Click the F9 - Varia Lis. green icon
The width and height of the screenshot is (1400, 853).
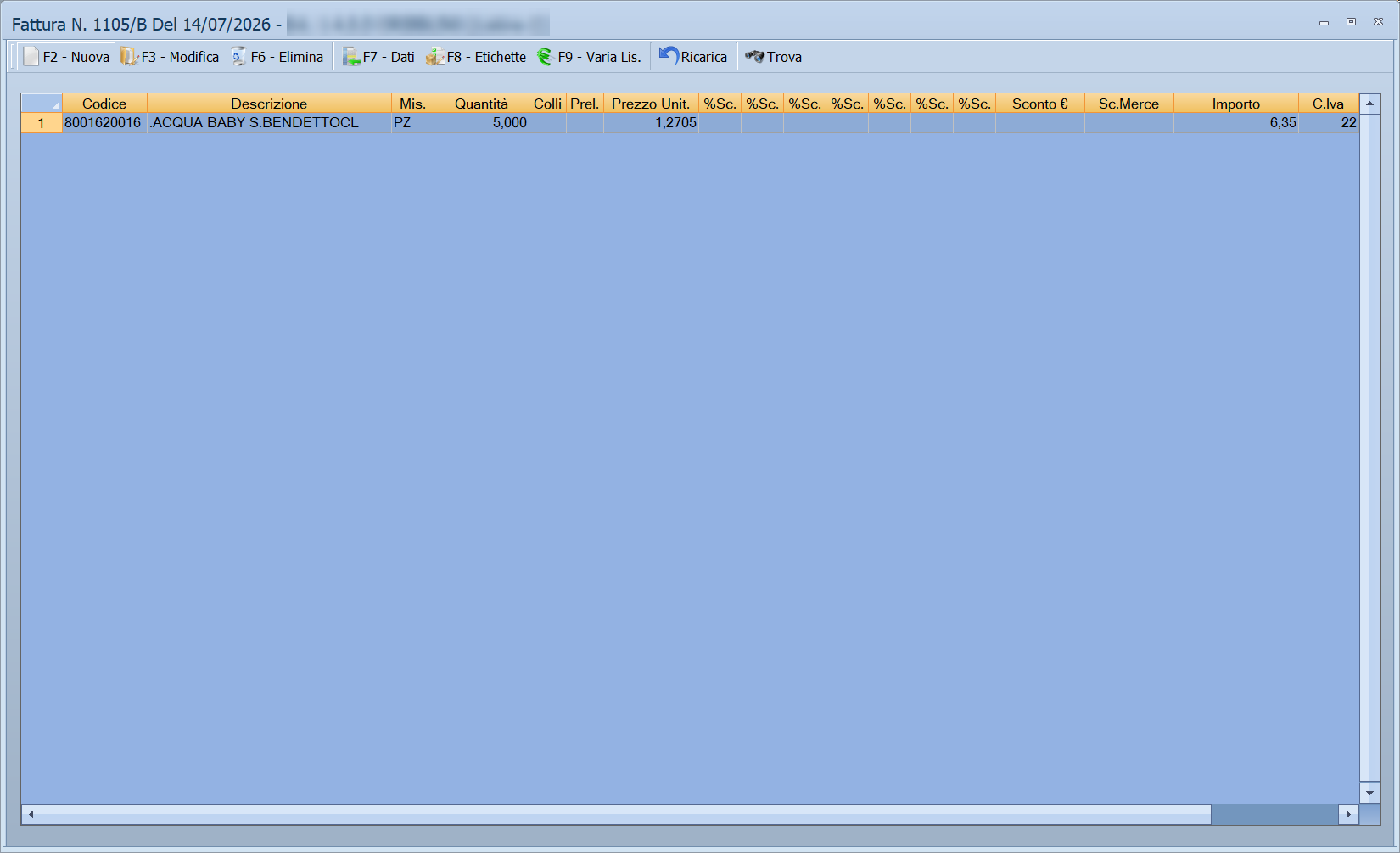coord(545,57)
